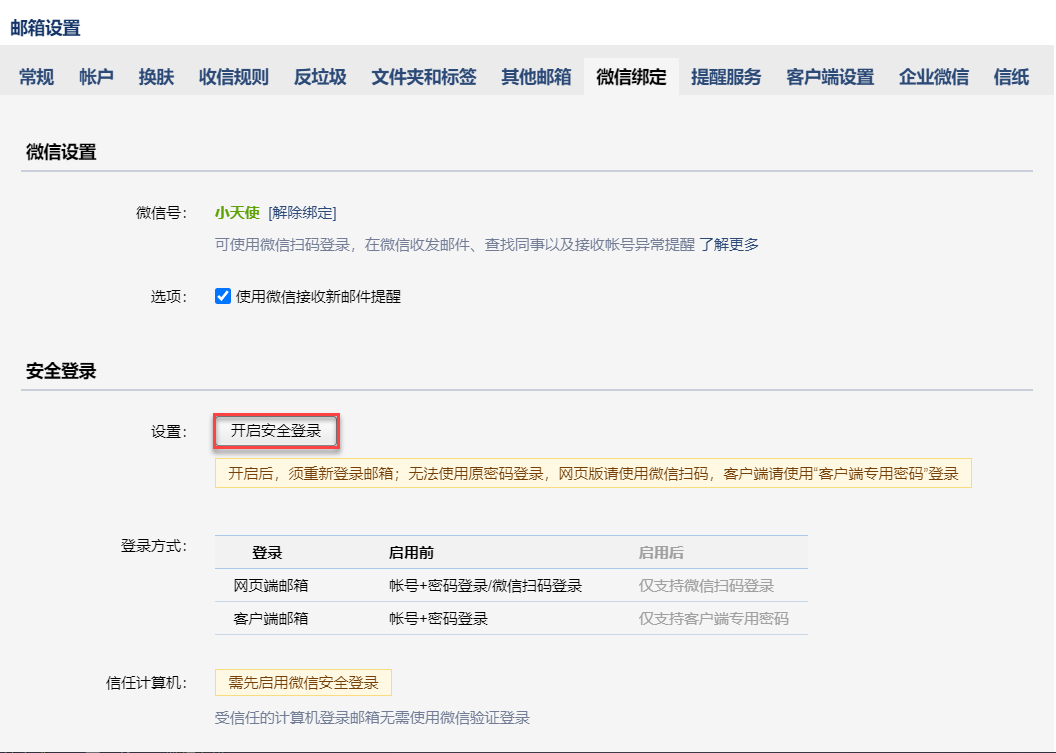The height and width of the screenshot is (753, 1056).
Task: Select the 网页端邮箱 table cell
Action: click(271, 585)
